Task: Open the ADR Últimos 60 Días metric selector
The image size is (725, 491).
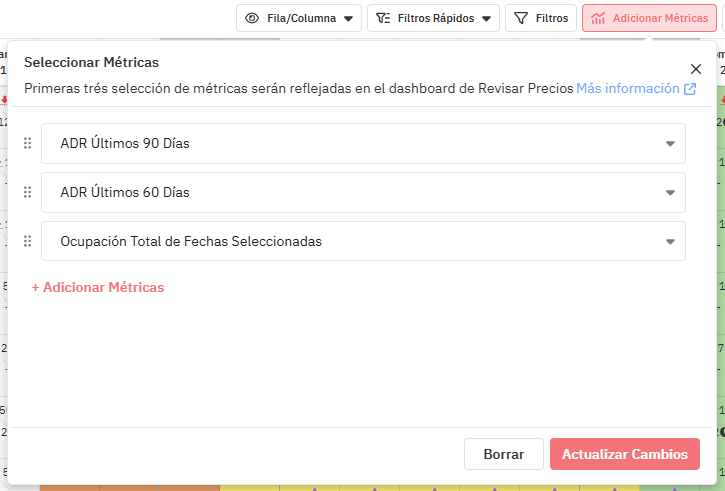Action: click(x=670, y=192)
